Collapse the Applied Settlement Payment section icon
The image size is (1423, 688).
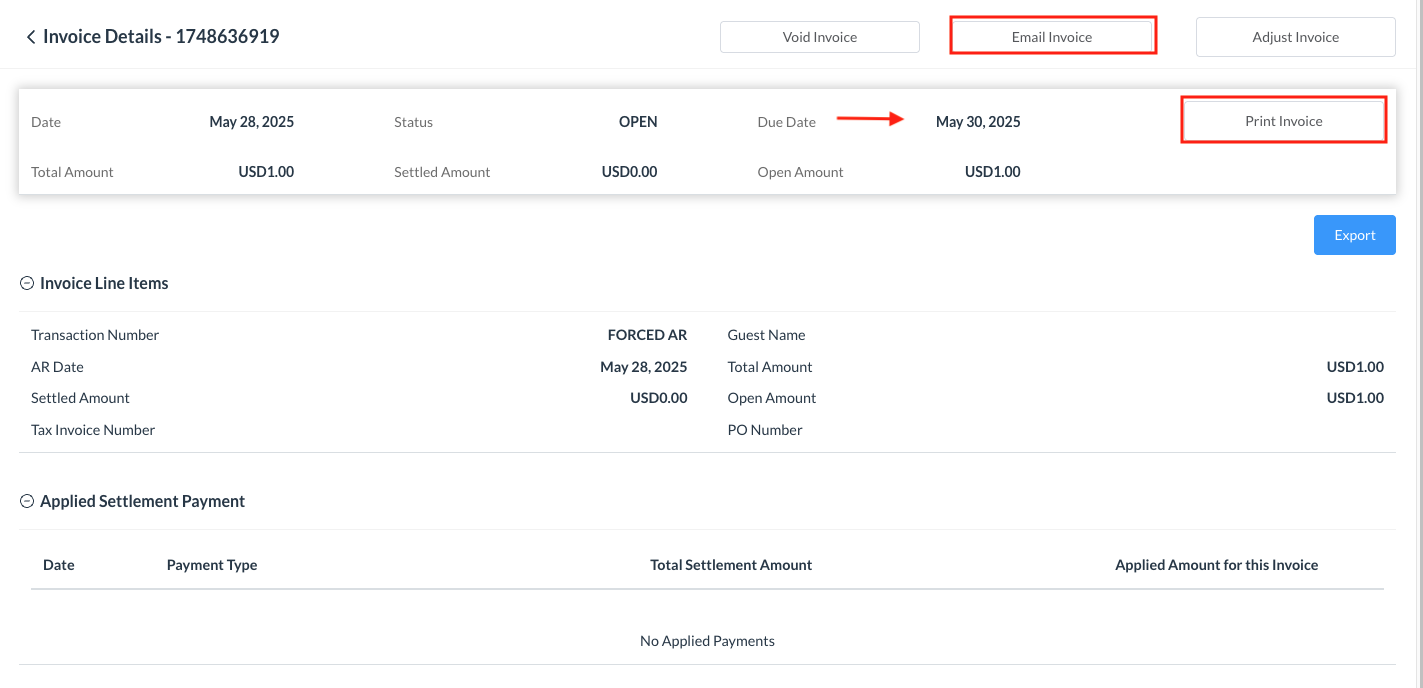[27, 502]
